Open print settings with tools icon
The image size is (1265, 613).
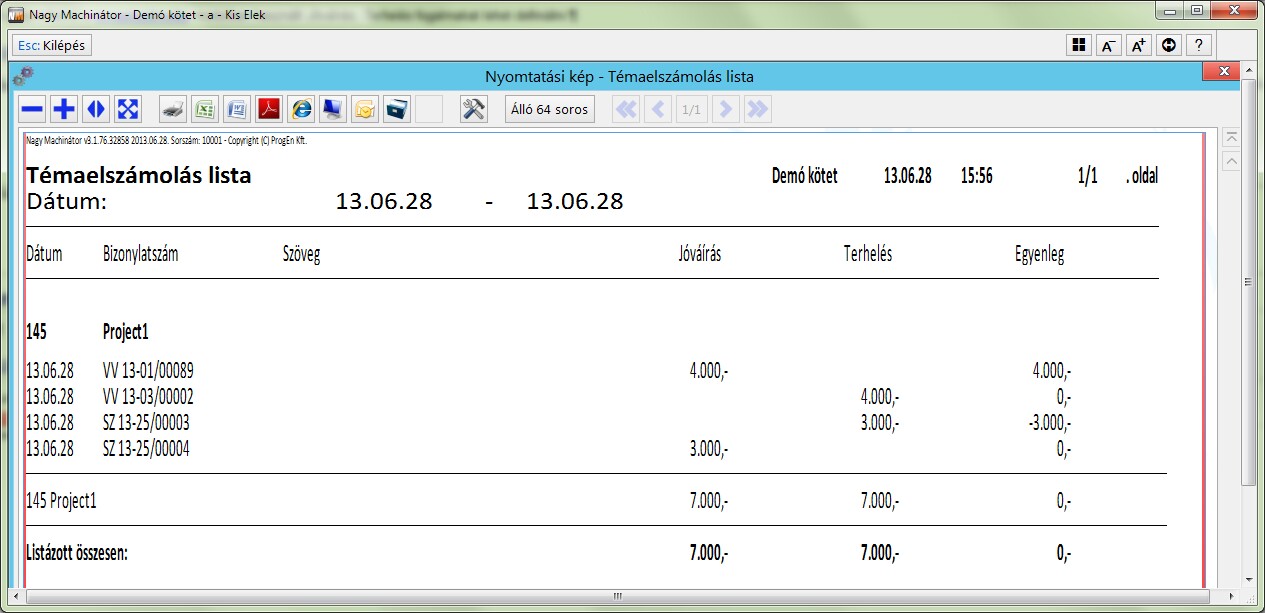[x=474, y=109]
